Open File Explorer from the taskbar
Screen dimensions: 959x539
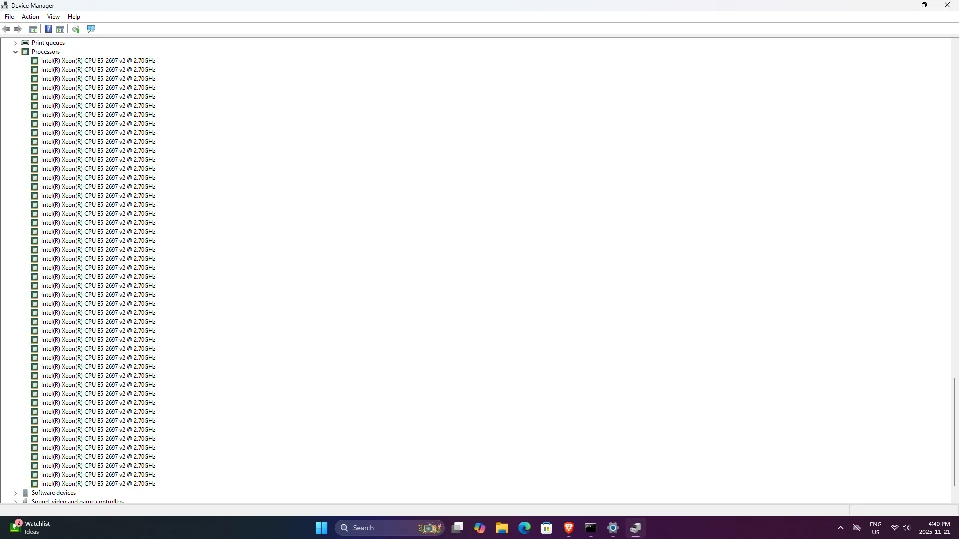[x=502, y=528]
